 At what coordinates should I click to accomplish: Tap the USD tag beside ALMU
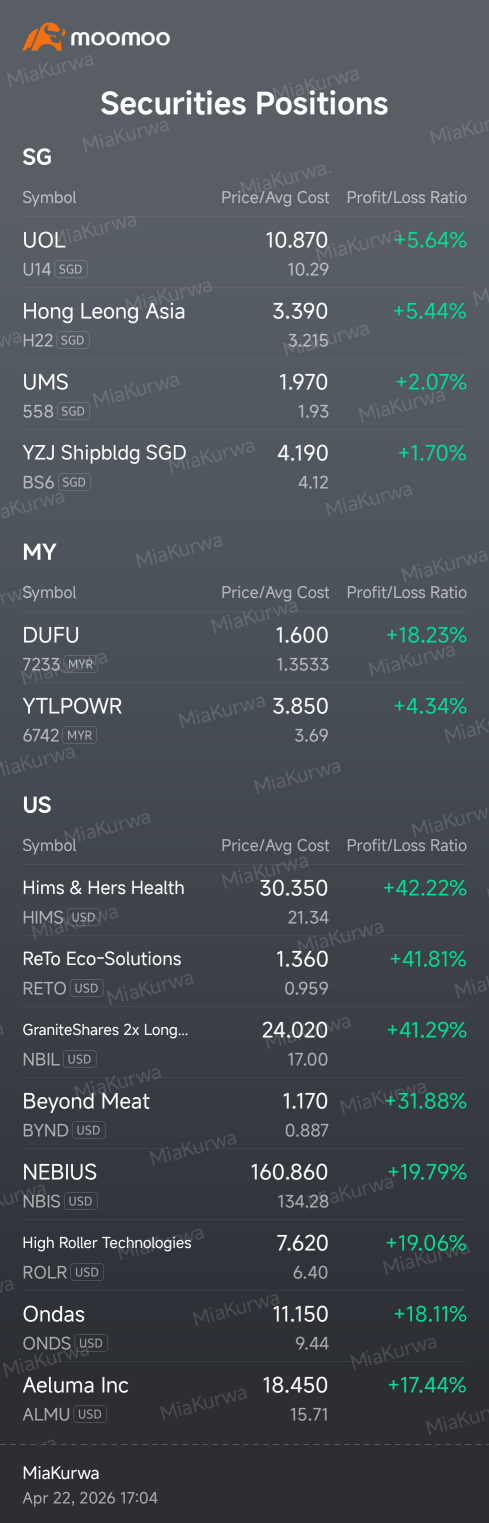pyautogui.click(x=90, y=1414)
